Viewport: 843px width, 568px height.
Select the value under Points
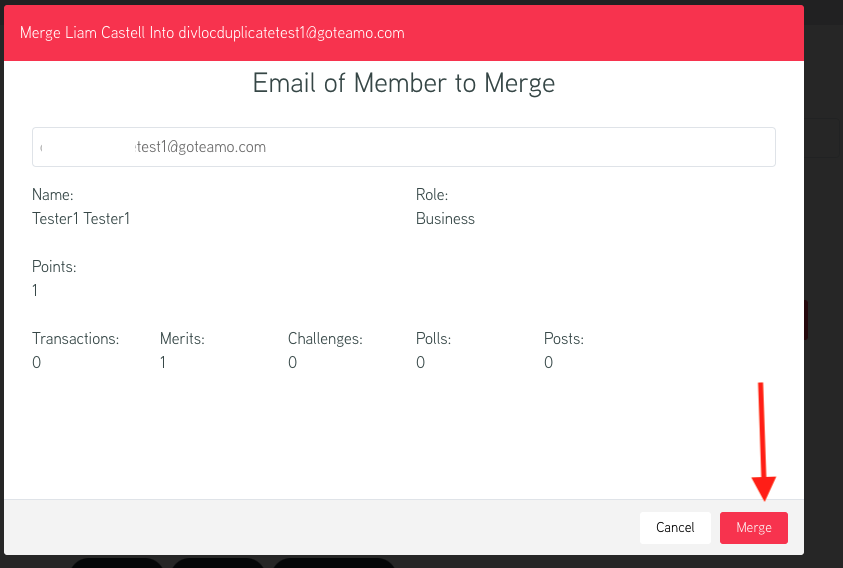click(35, 290)
